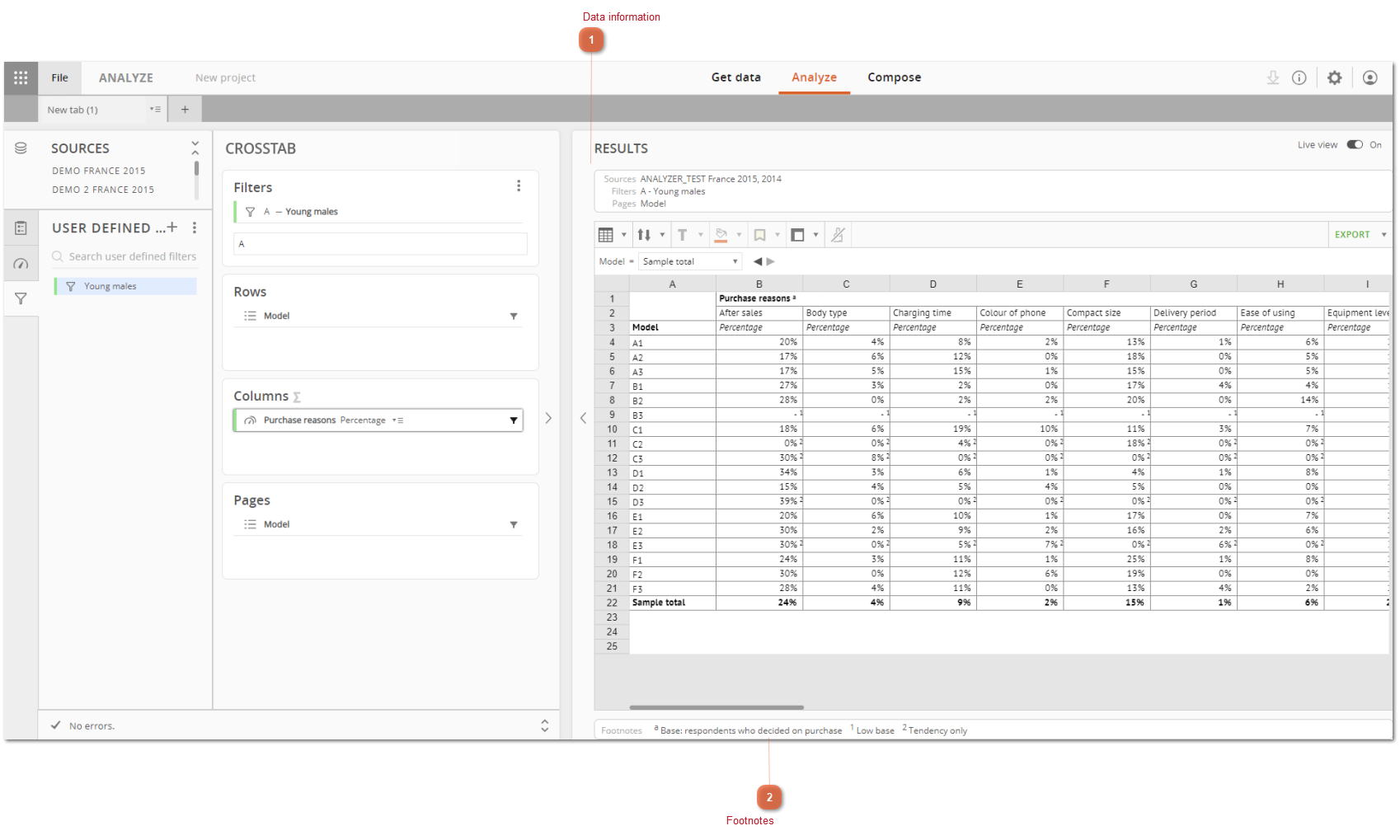
Task: Open settings gear icon
Action: click(1335, 77)
